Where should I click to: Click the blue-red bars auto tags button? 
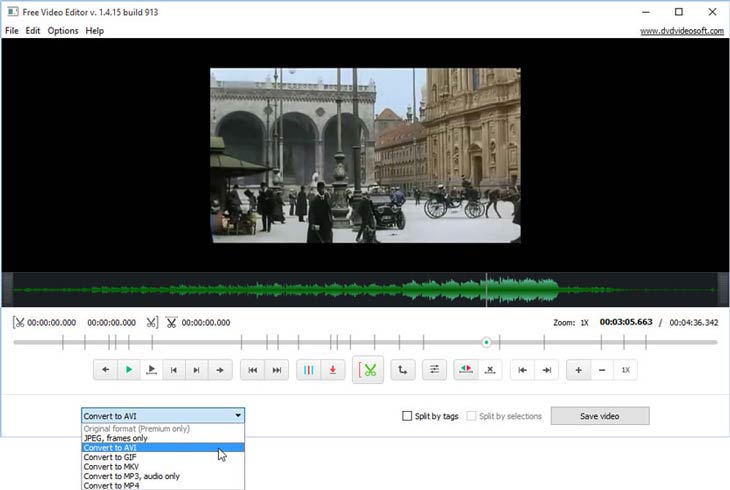(308, 370)
